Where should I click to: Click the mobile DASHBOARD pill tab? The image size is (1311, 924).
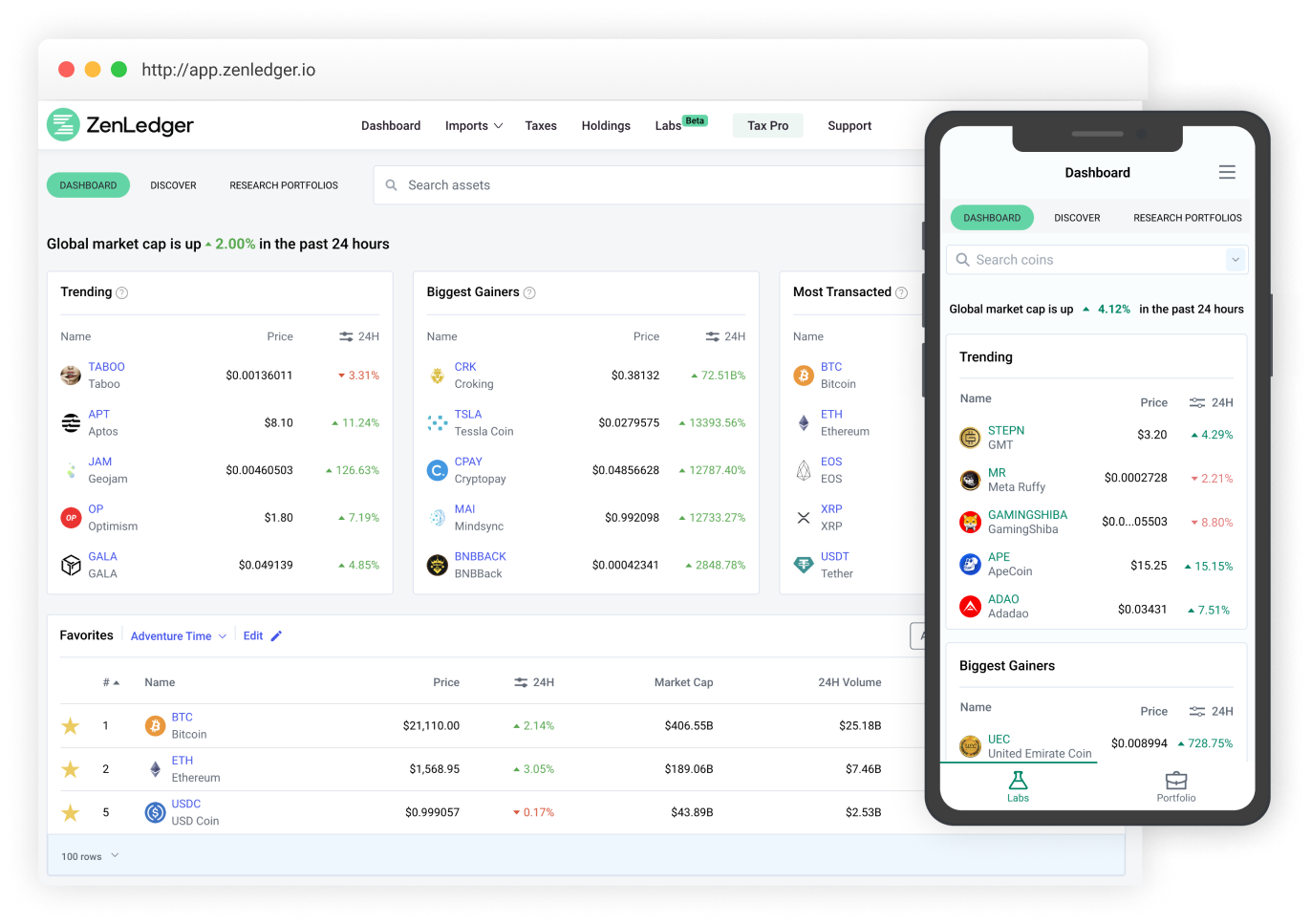(992, 218)
